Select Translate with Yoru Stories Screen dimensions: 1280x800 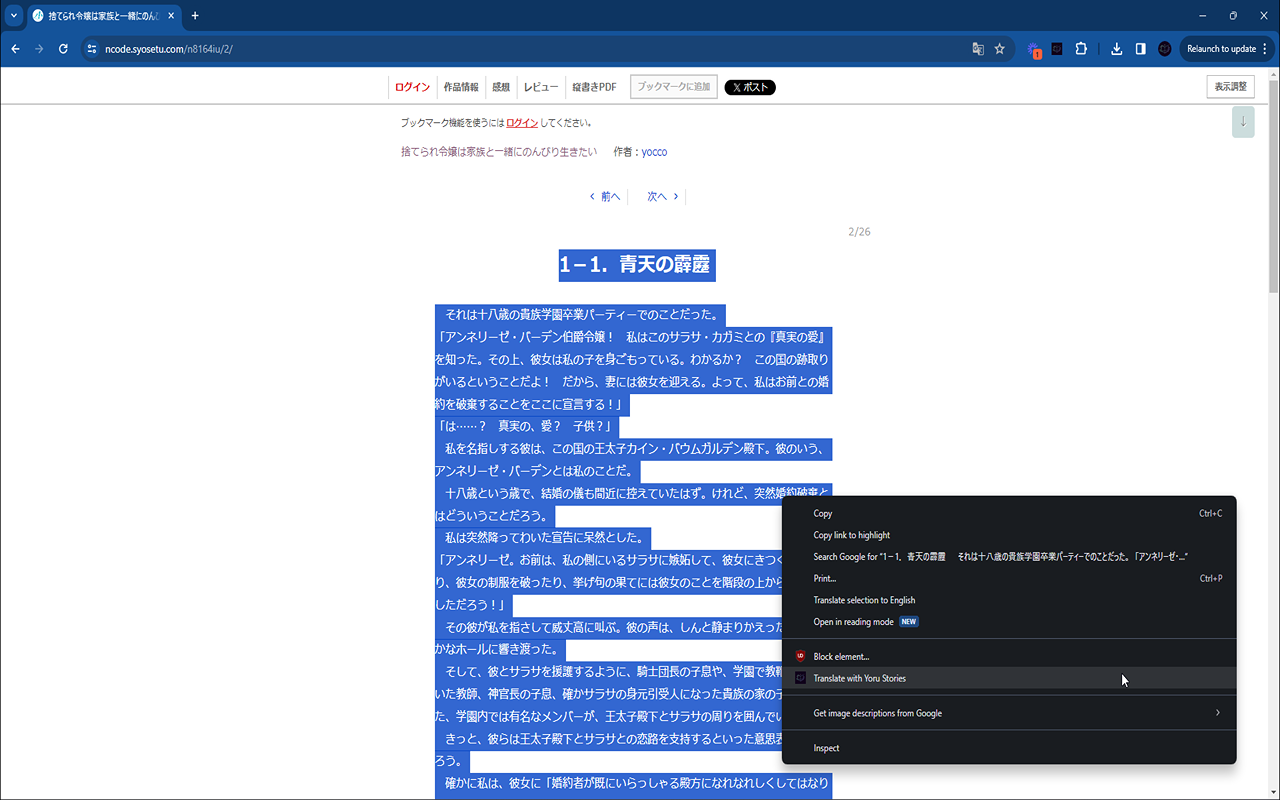coord(1009,678)
